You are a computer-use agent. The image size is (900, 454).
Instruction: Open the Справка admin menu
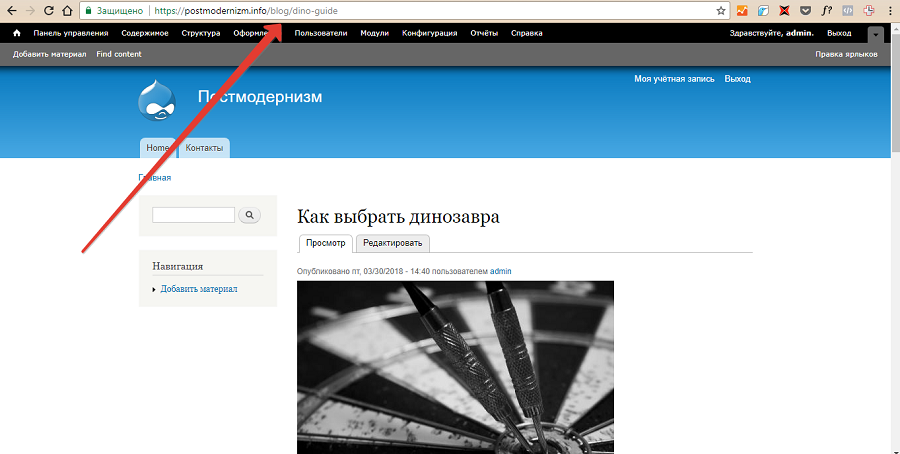[526, 33]
